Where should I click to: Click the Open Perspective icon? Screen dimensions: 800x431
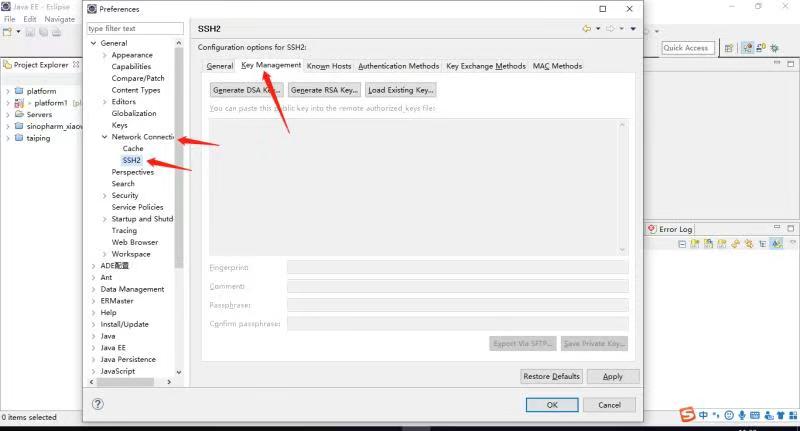point(729,48)
